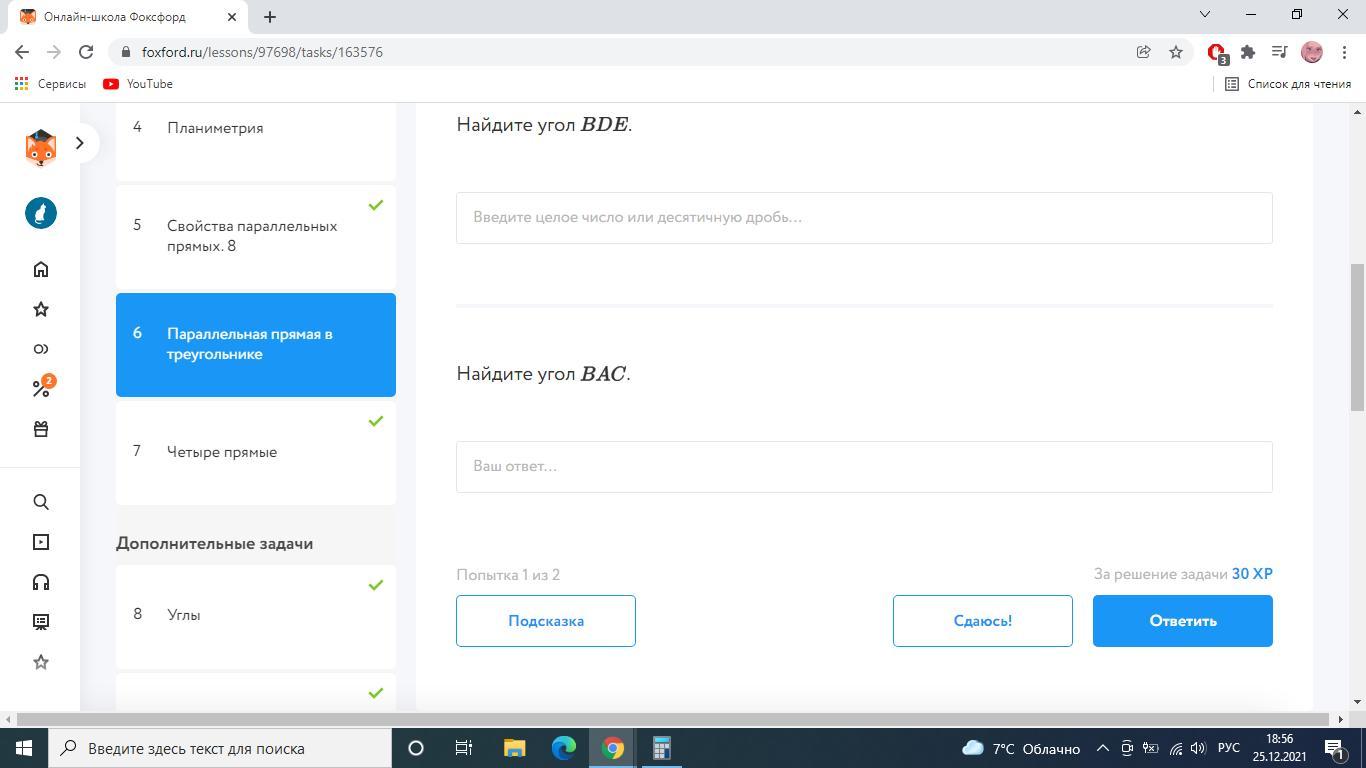Open Microsoft Edge from the taskbar
1366x768 pixels.
click(564, 748)
